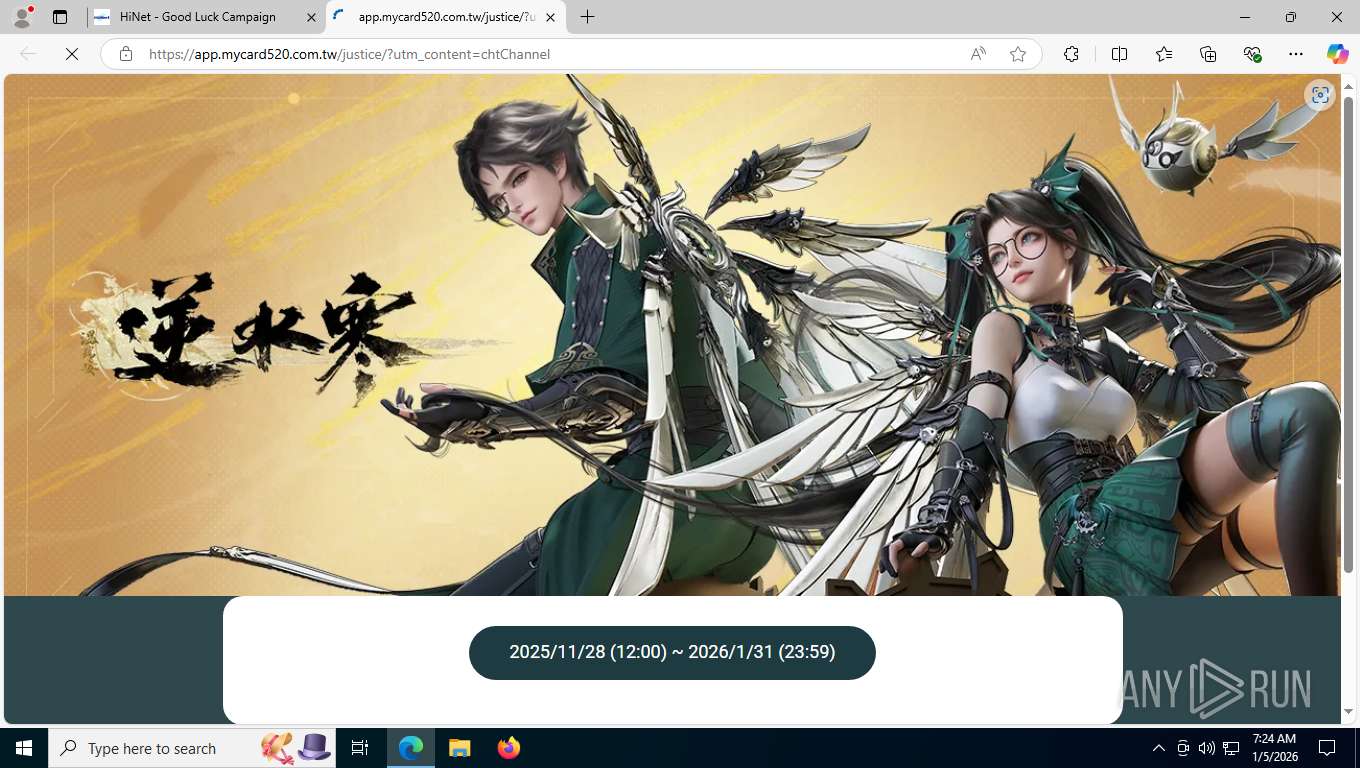
Task: Open Browser essentials
Action: click(x=1252, y=54)
